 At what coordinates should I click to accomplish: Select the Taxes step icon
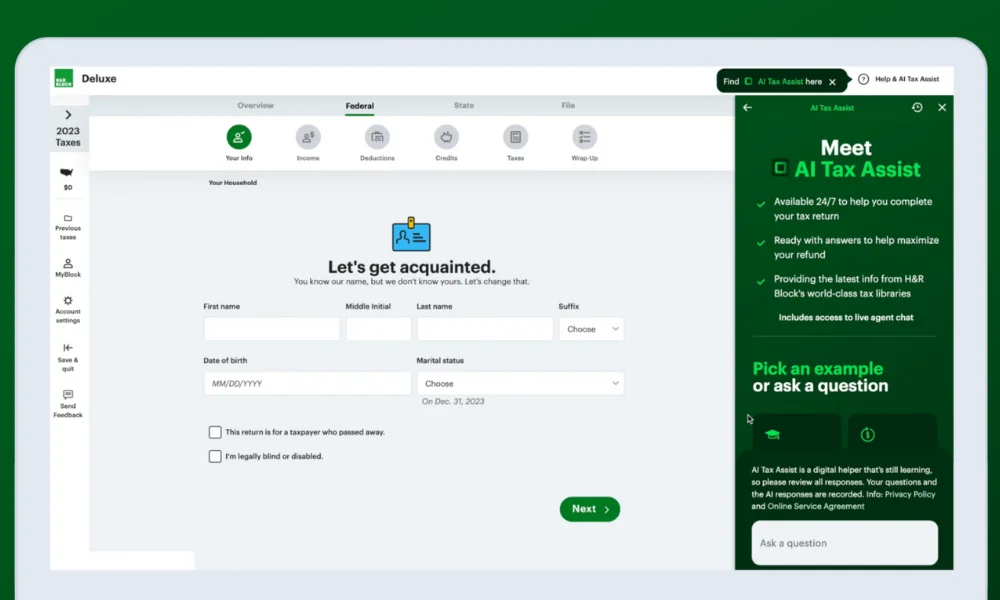click(x=514, y=138)
